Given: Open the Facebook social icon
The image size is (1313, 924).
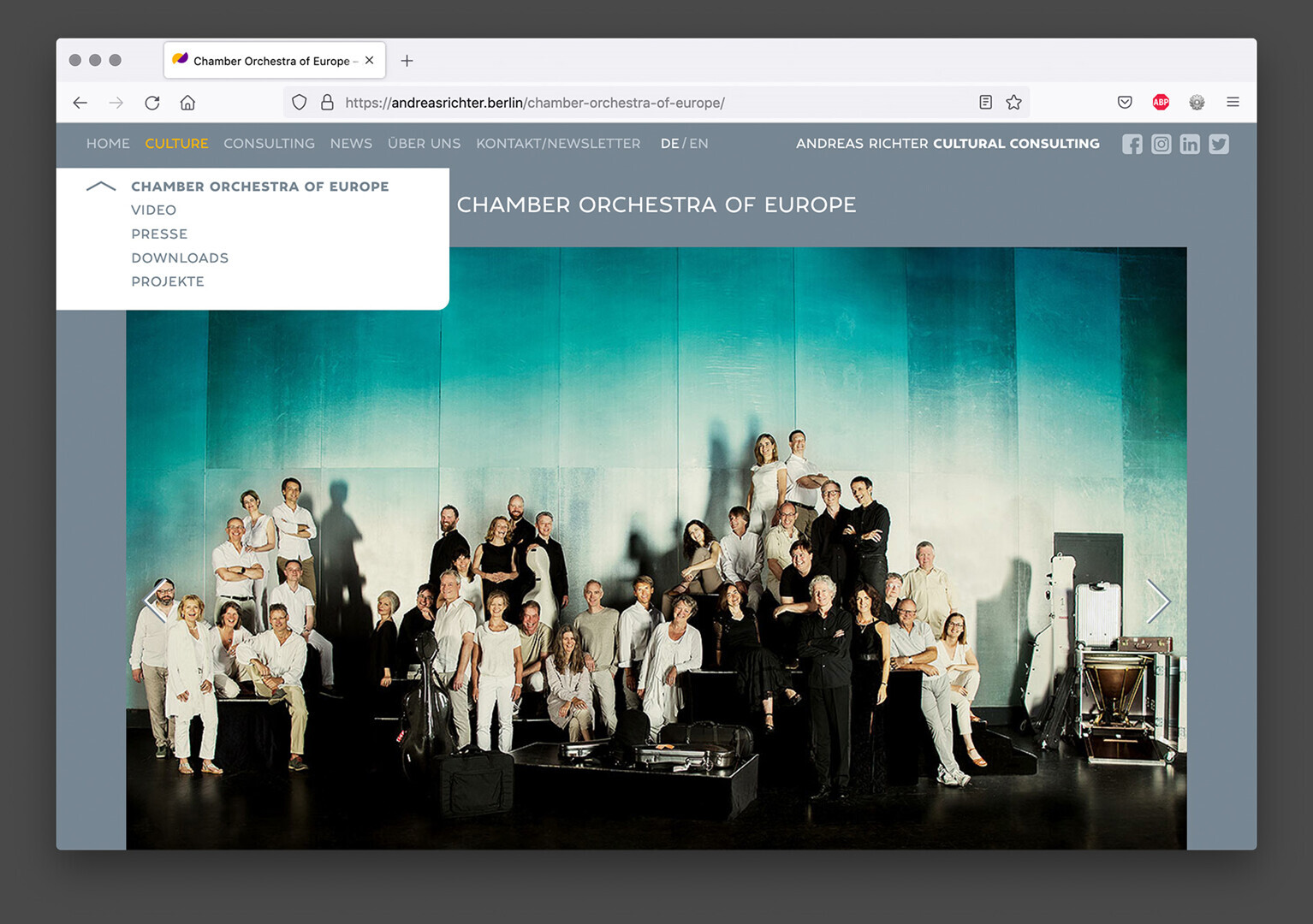Looking at the screenshot, I should [1132, 145].
